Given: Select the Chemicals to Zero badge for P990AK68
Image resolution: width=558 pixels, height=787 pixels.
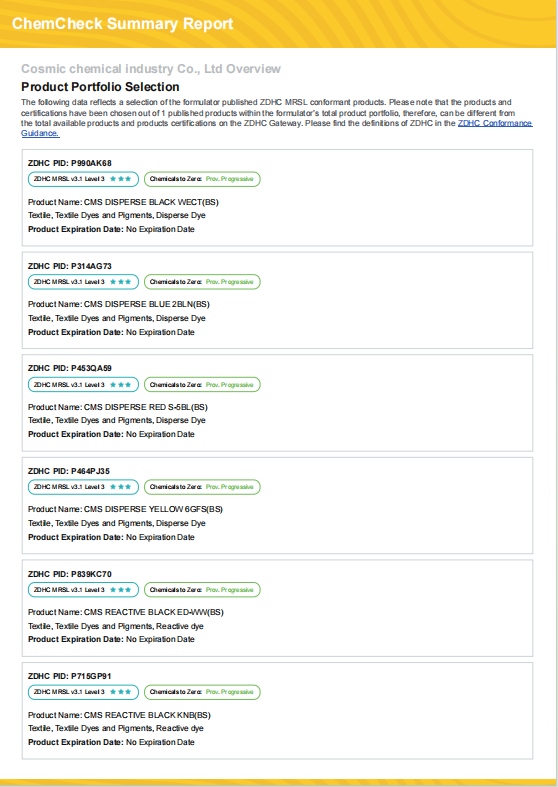Looking at the screenshot, I should coord(202,179).
